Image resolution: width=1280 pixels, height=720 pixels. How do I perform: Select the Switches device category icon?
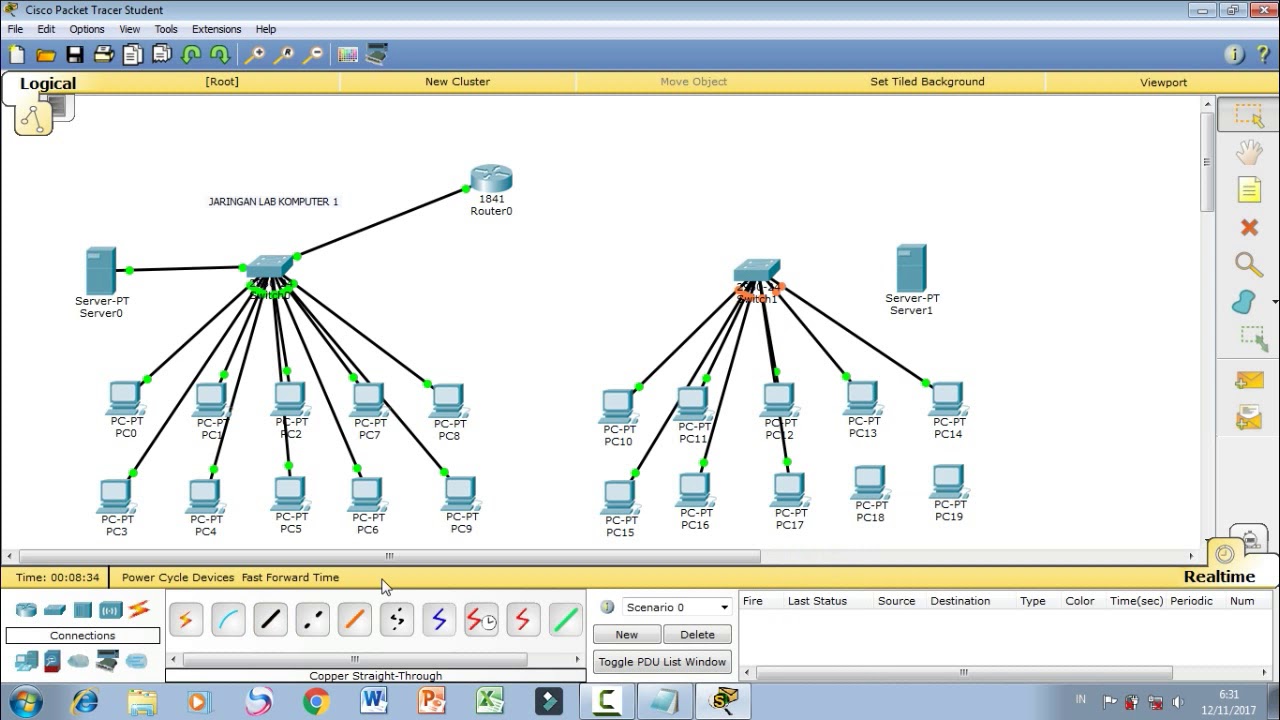pos(54,610)
